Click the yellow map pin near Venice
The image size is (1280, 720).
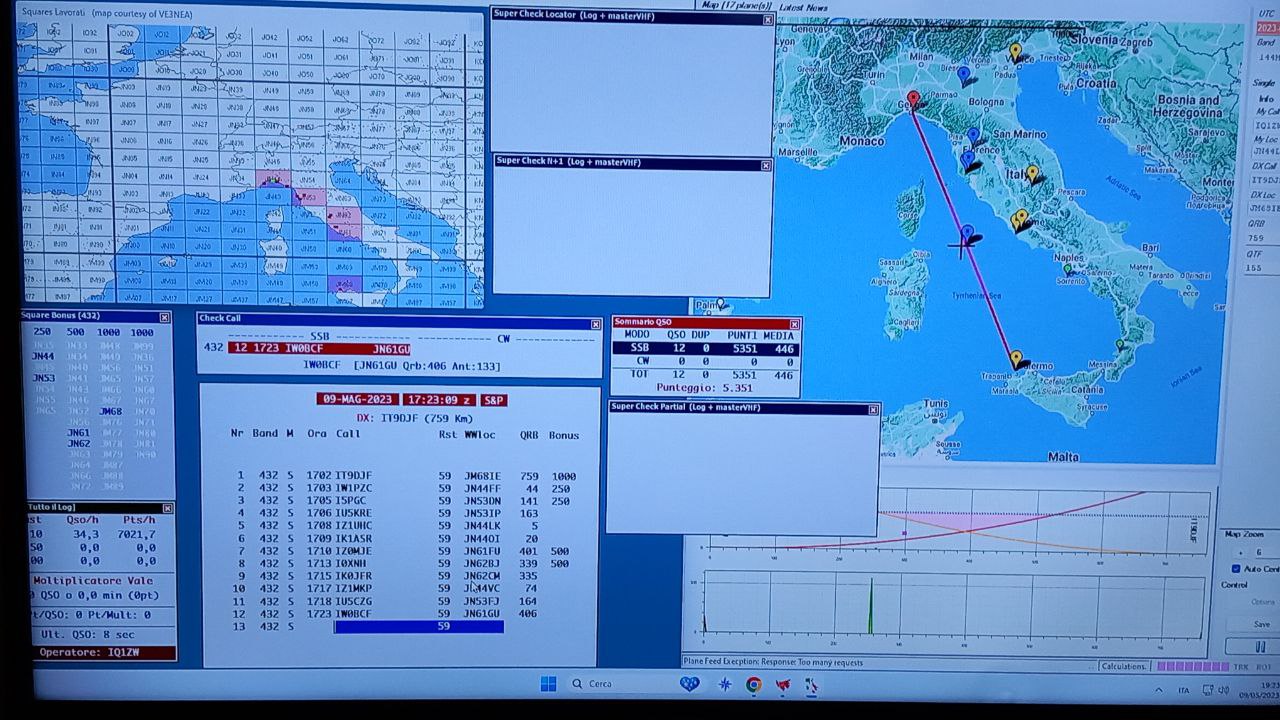[1015, 52]
